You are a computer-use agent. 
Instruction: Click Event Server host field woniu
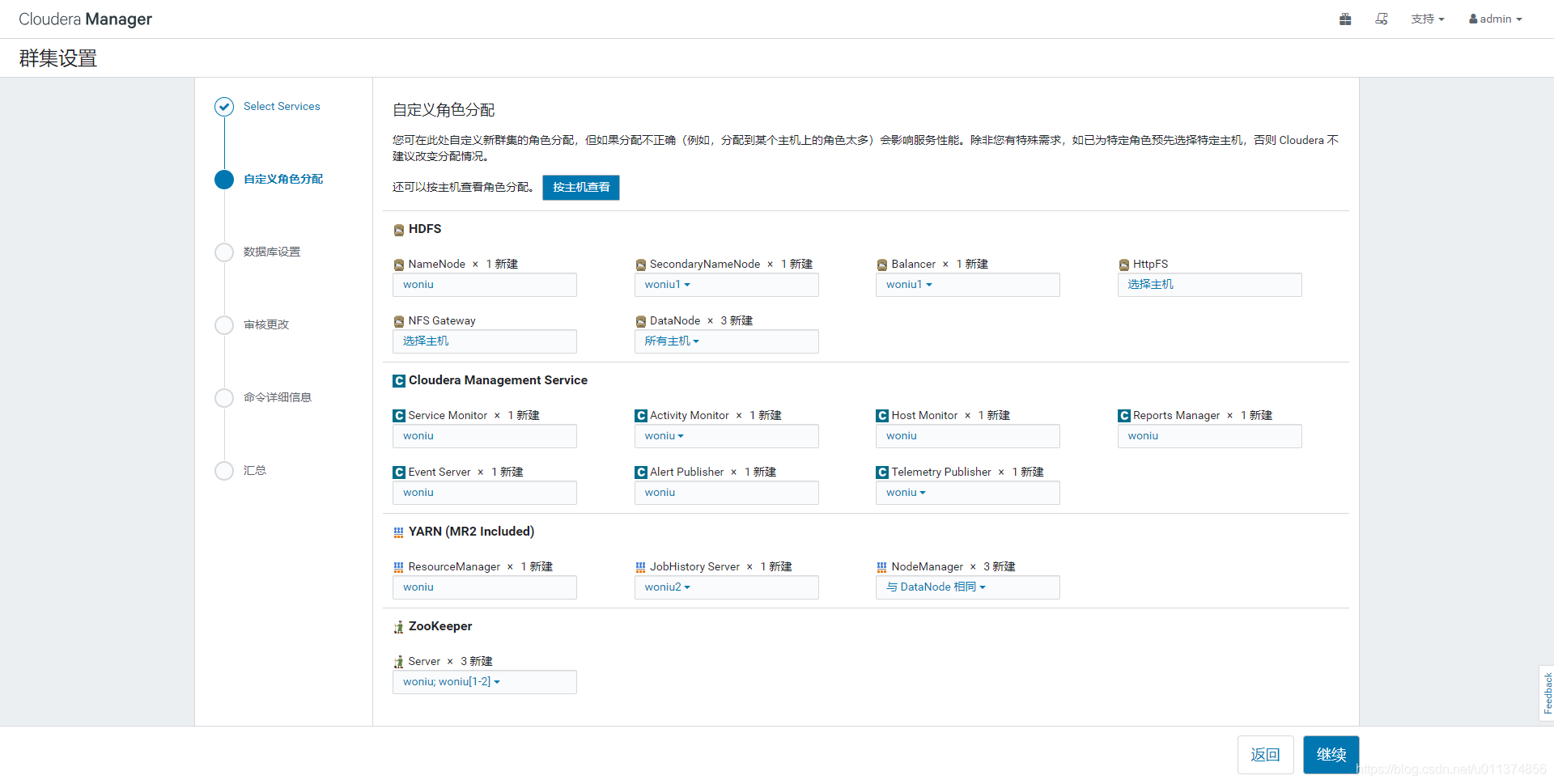(485, 493)
